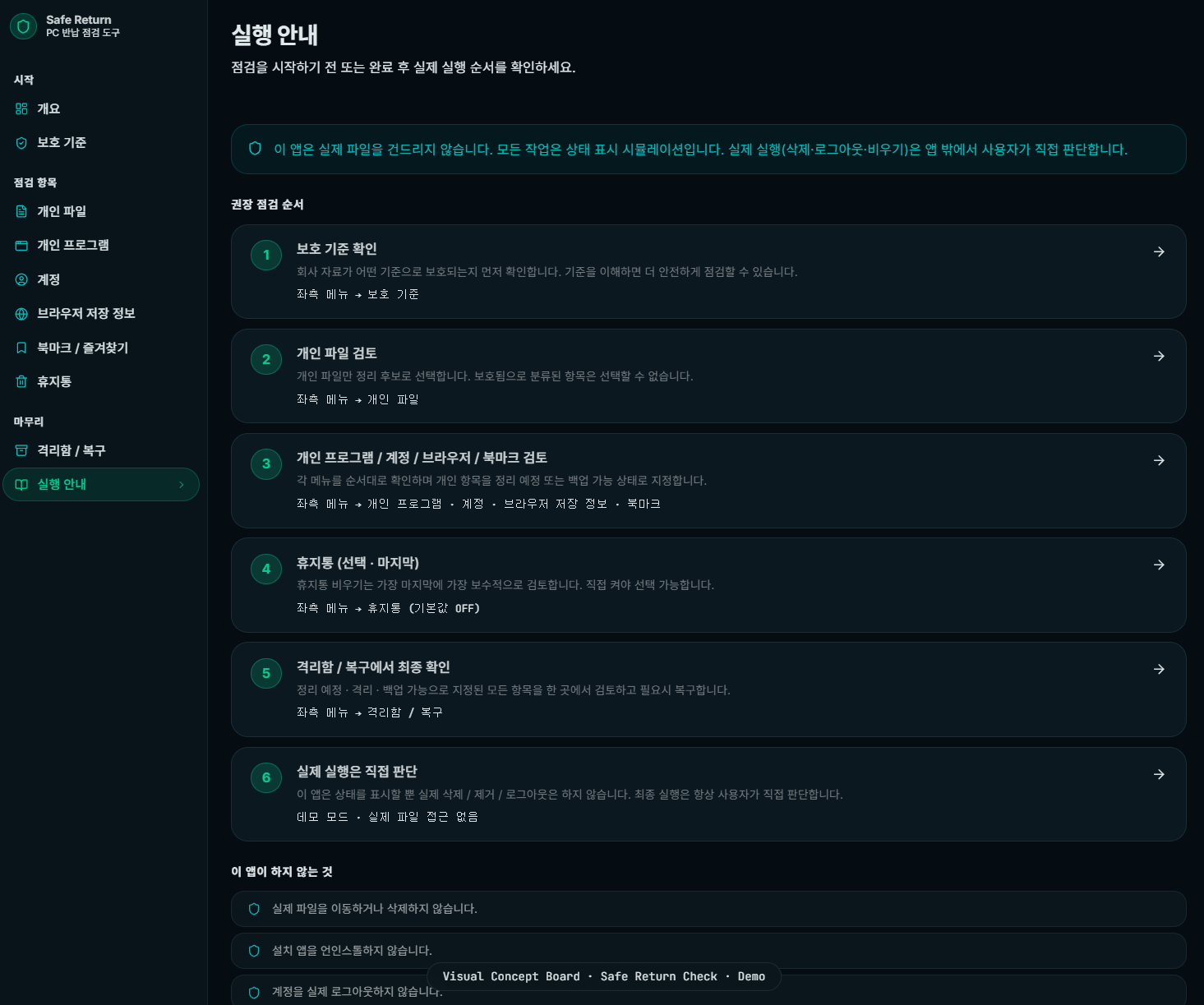Click the 북마크 / 즐겨찾기 bookmark icon
This screenshot has height=1005, width=1204.
(21, 348)
